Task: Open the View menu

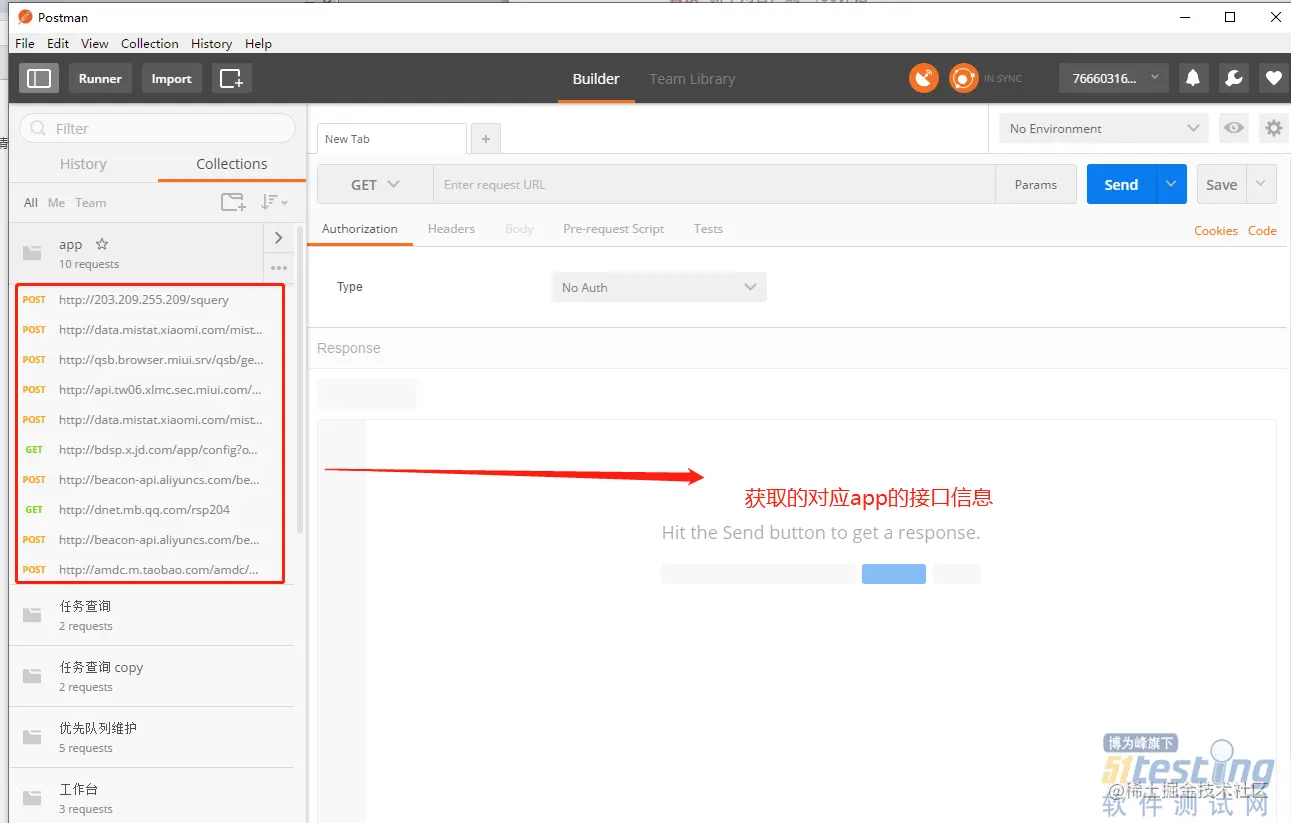Action: click(95, 43)
